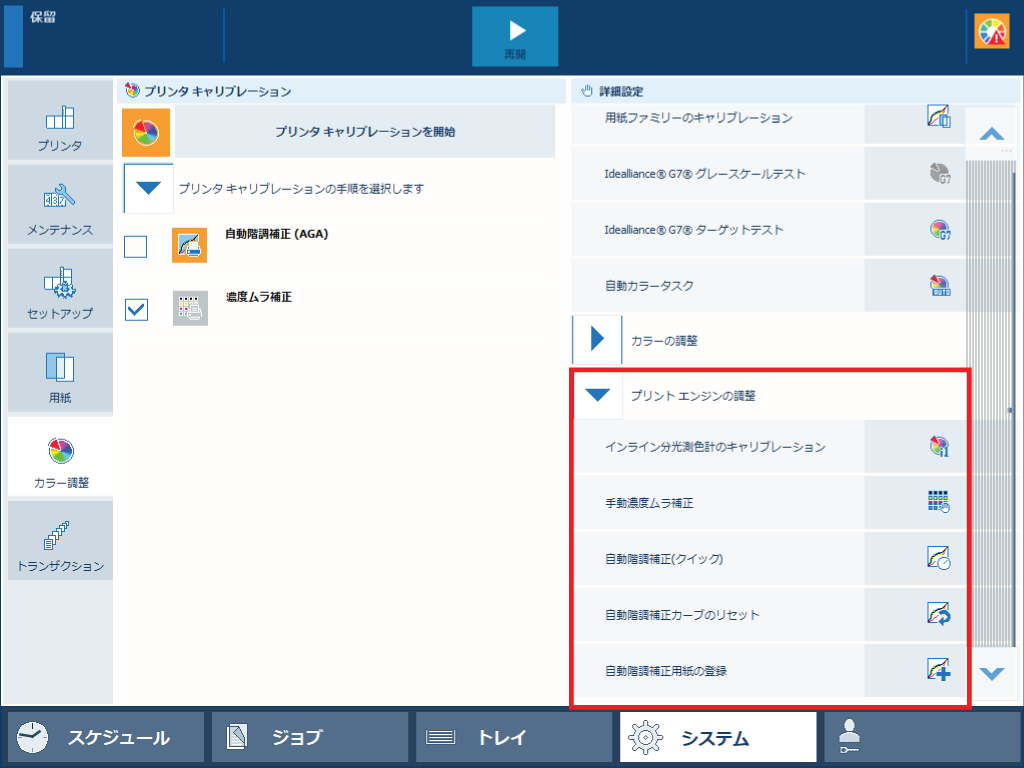Open 自動カラータスク row
The height and width of the screenshot is (768, 1024).
(769, 286)
